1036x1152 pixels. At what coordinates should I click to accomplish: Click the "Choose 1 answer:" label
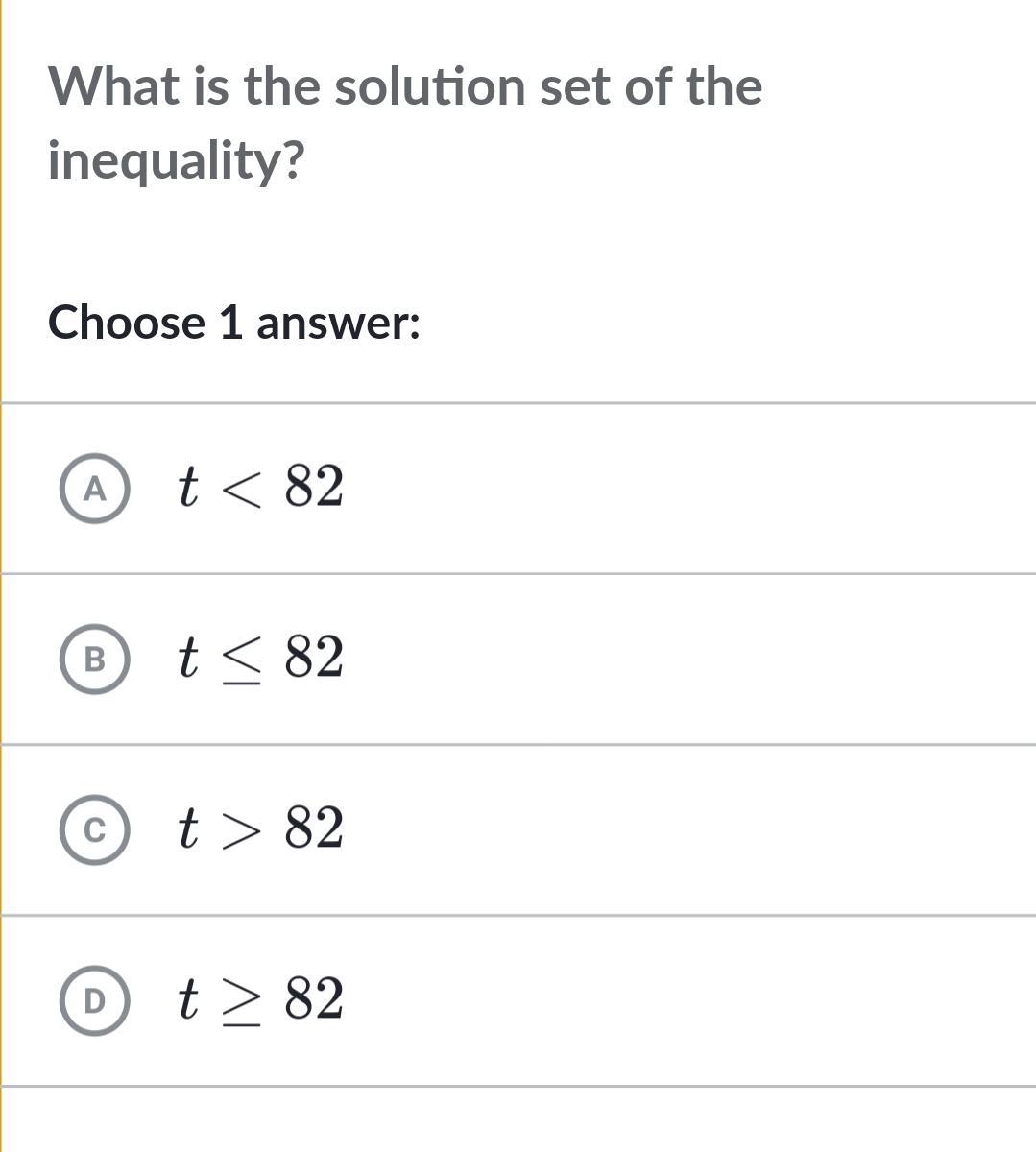(x=234, y=323)
